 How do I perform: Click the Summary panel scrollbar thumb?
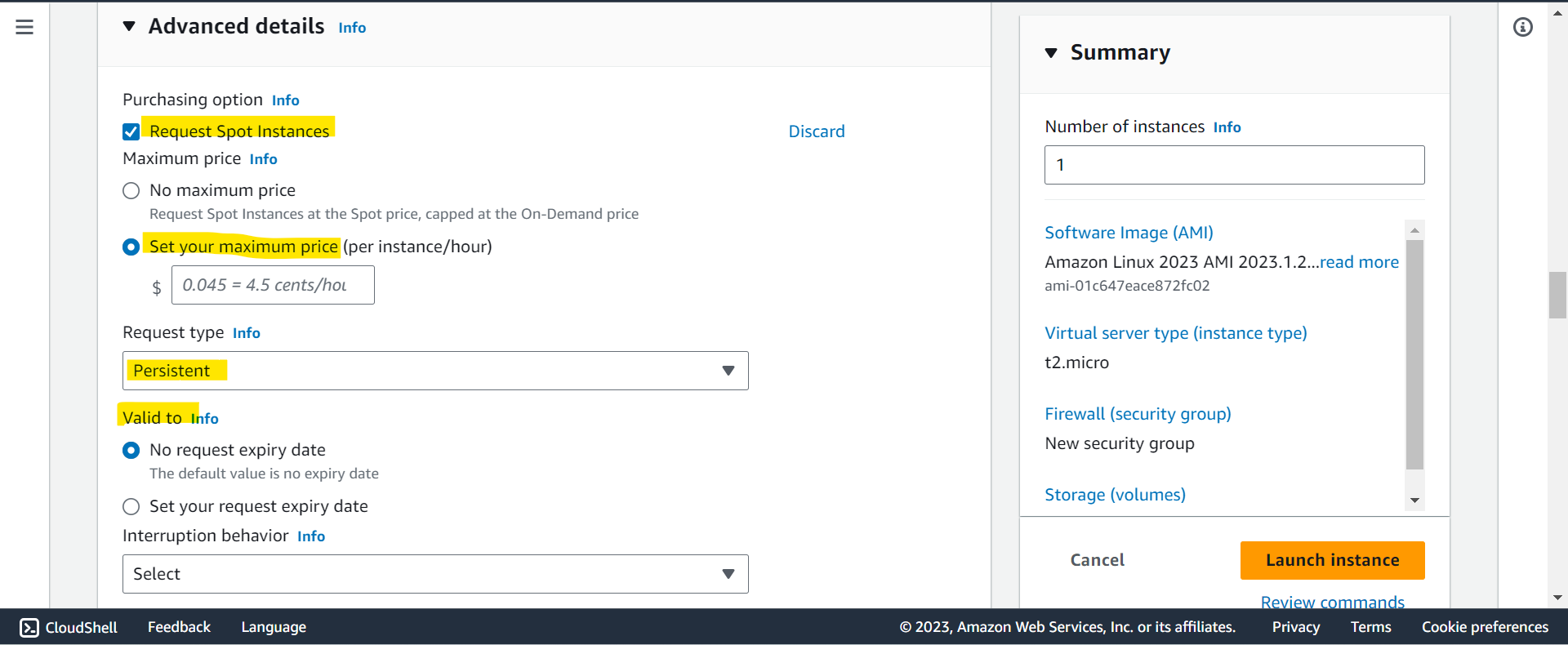coord(1415,354)
